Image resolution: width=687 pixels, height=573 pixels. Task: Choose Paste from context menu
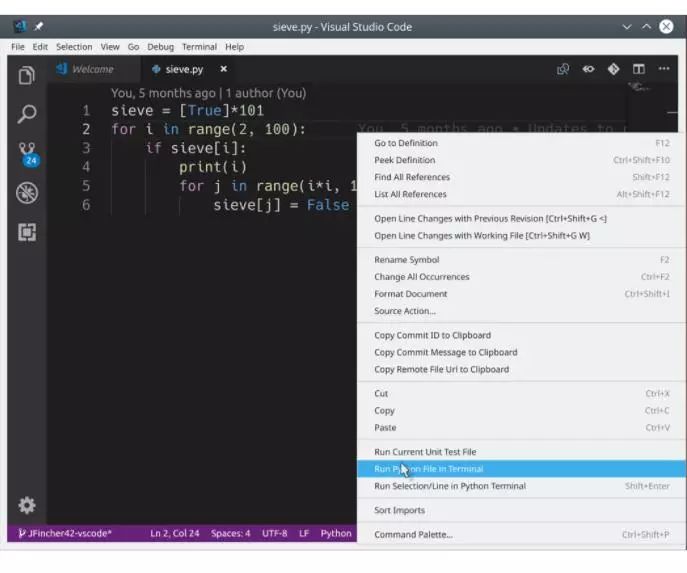tap(521, 428)
